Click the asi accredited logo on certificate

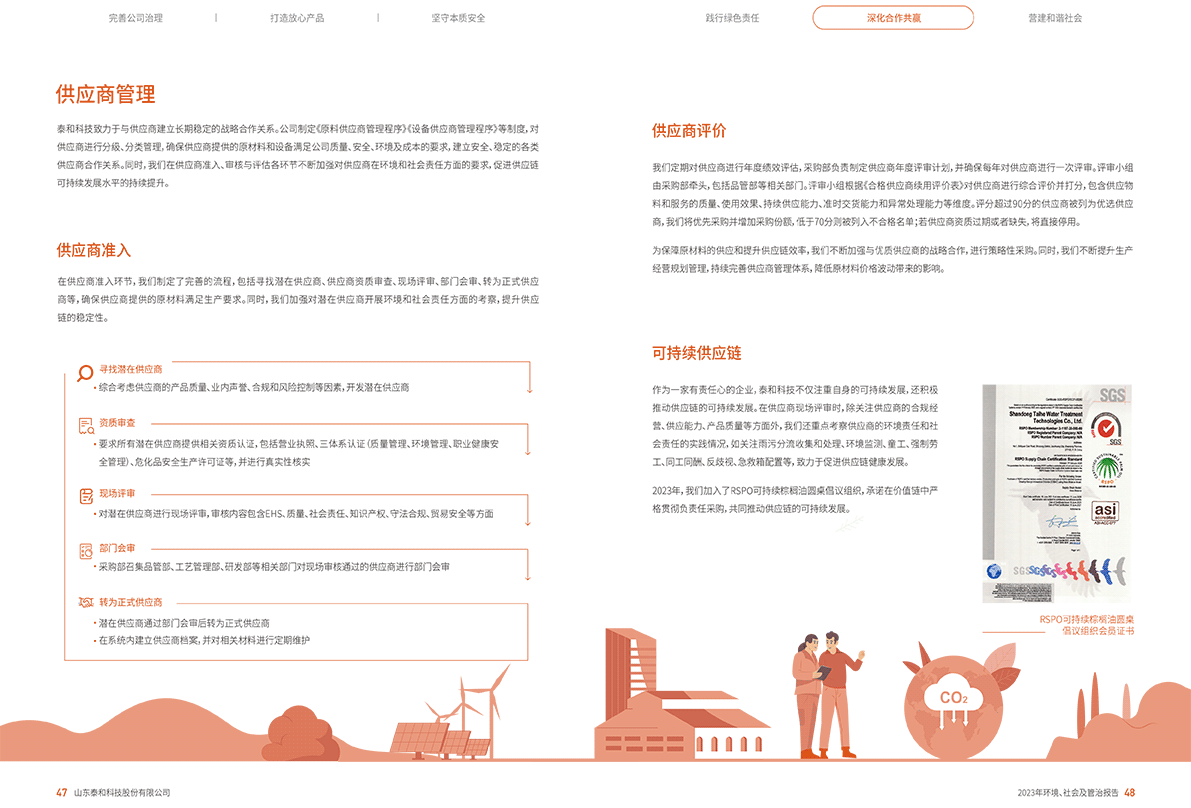(x=1112, y=512)
